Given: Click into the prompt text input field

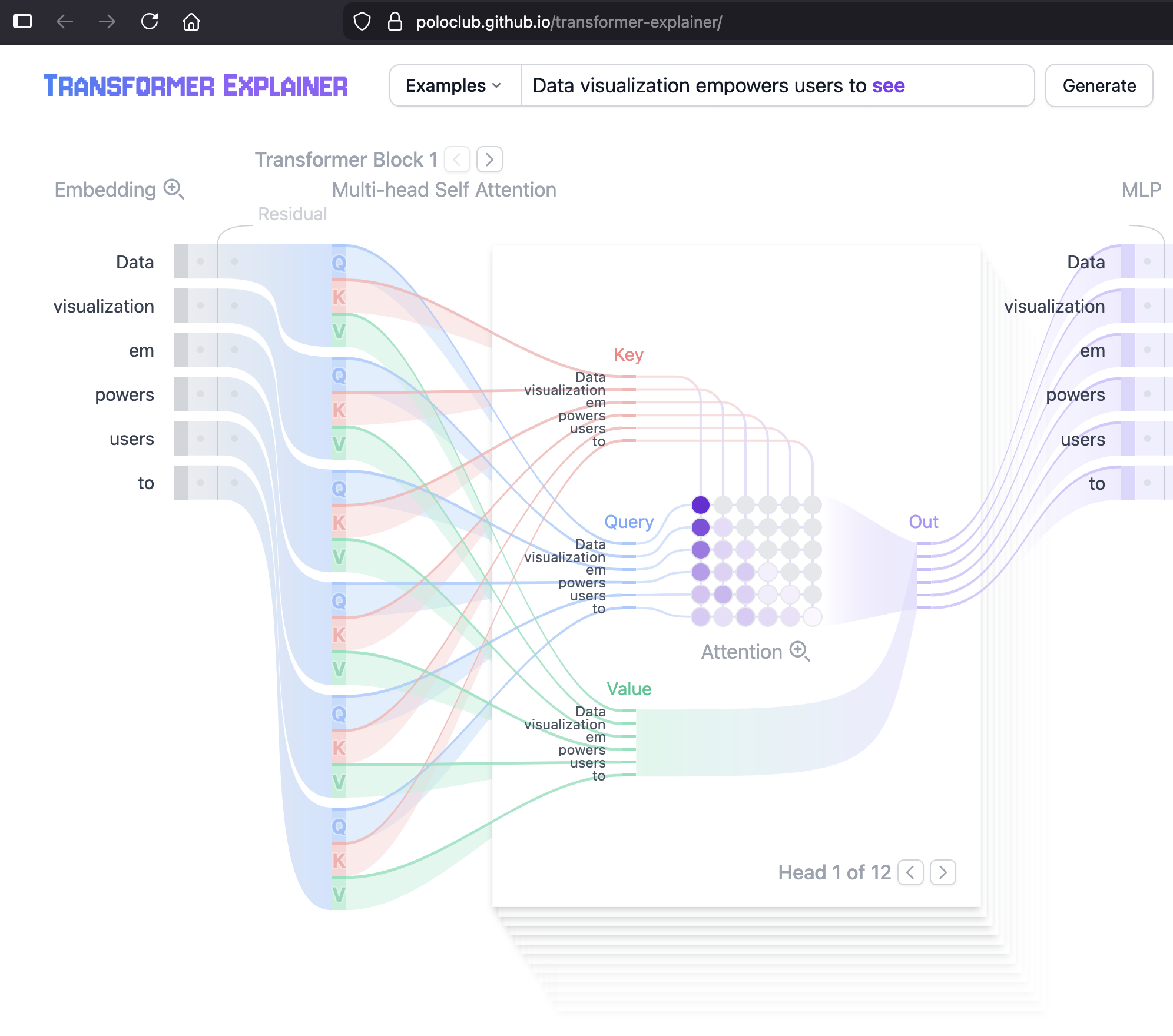Looking at the screenshot, I should (x=777, y=85).
